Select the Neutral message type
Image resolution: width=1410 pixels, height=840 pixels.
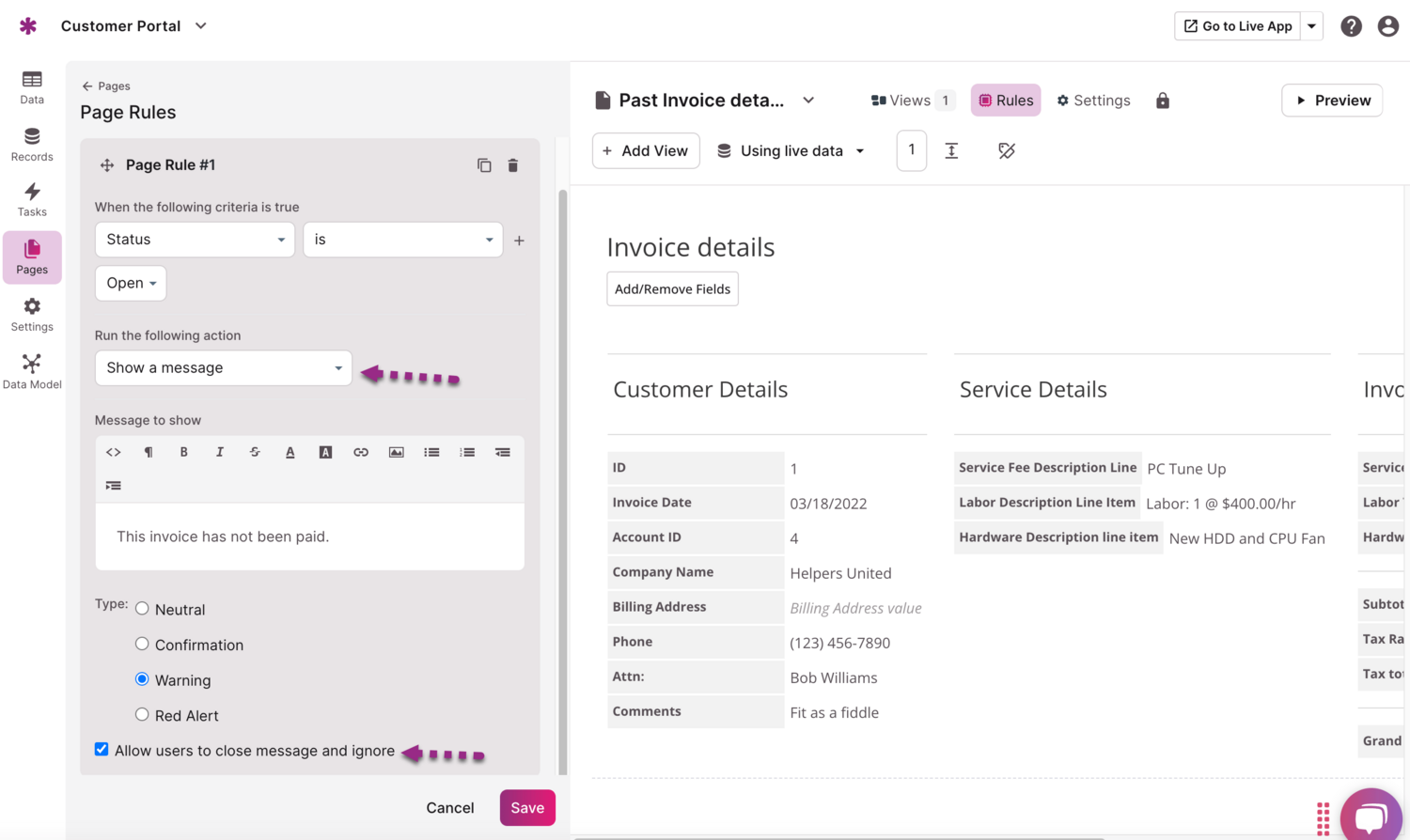(142, 609)
